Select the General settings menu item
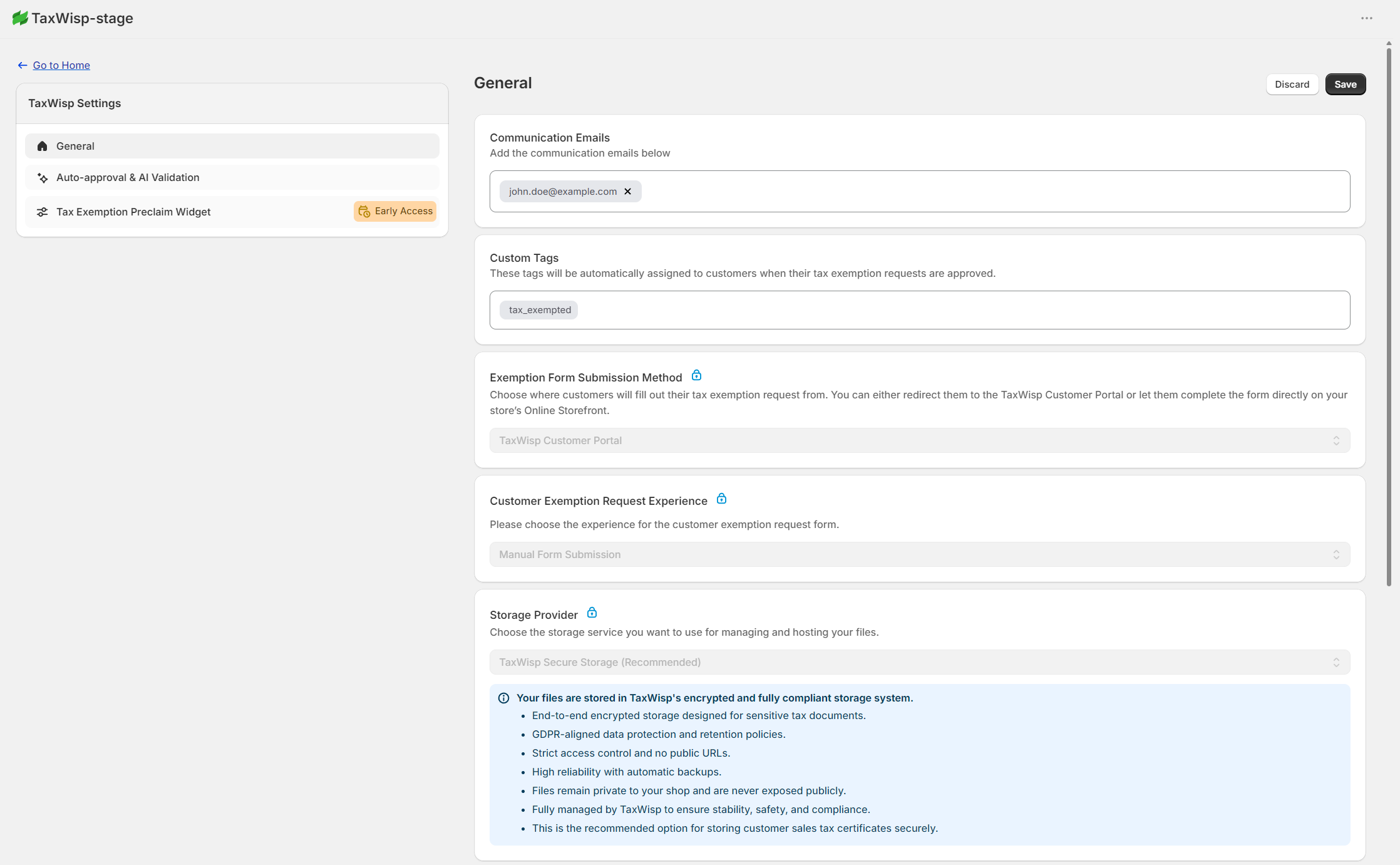 point(232,146)
